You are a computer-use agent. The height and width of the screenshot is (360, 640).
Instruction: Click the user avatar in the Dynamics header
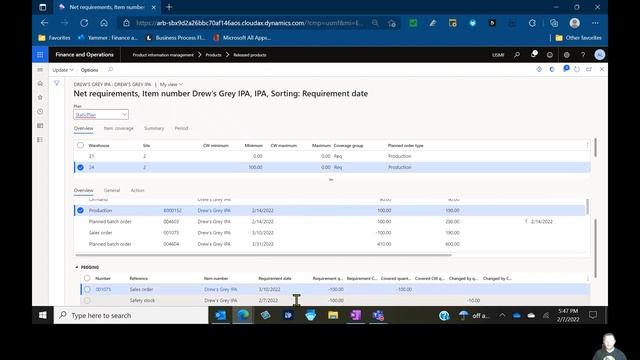pos(600,55)
